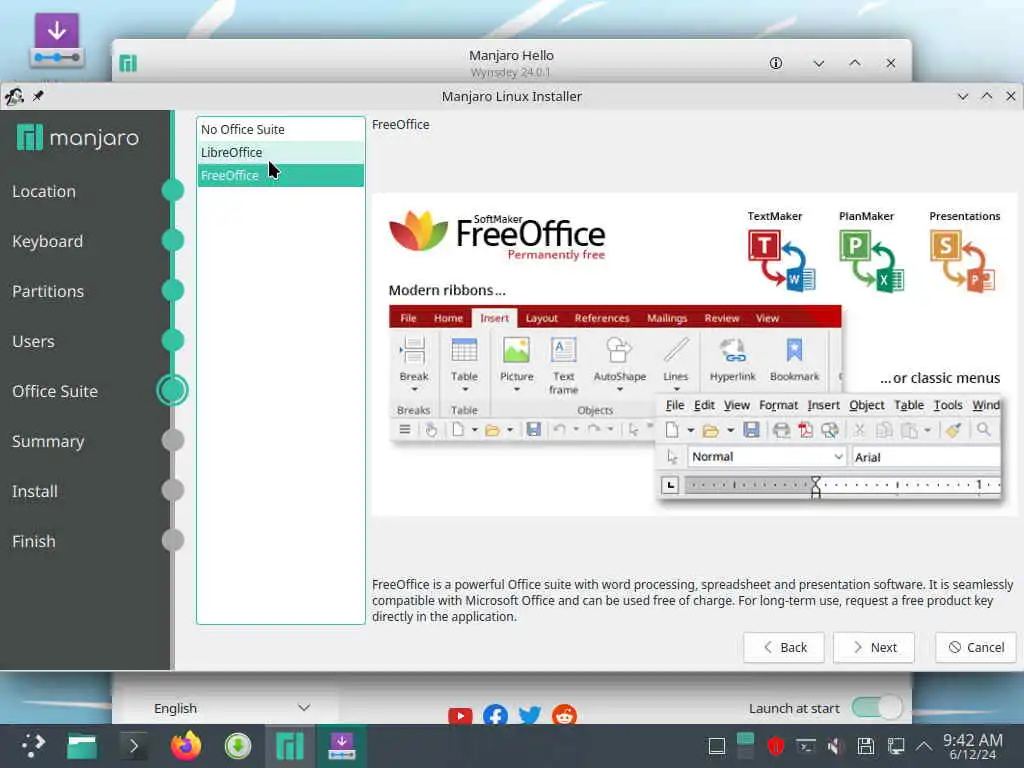Screen dimensions: 1024x768
Task: Open the Reddit link in Manjaro Hello
Action: (x=564, y=716)
